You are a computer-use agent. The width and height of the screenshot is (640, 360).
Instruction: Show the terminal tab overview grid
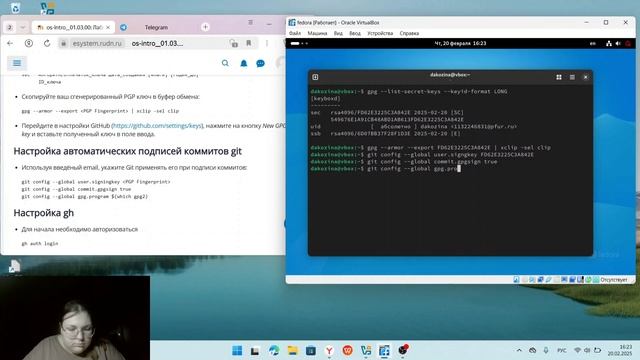pos(559,77)
